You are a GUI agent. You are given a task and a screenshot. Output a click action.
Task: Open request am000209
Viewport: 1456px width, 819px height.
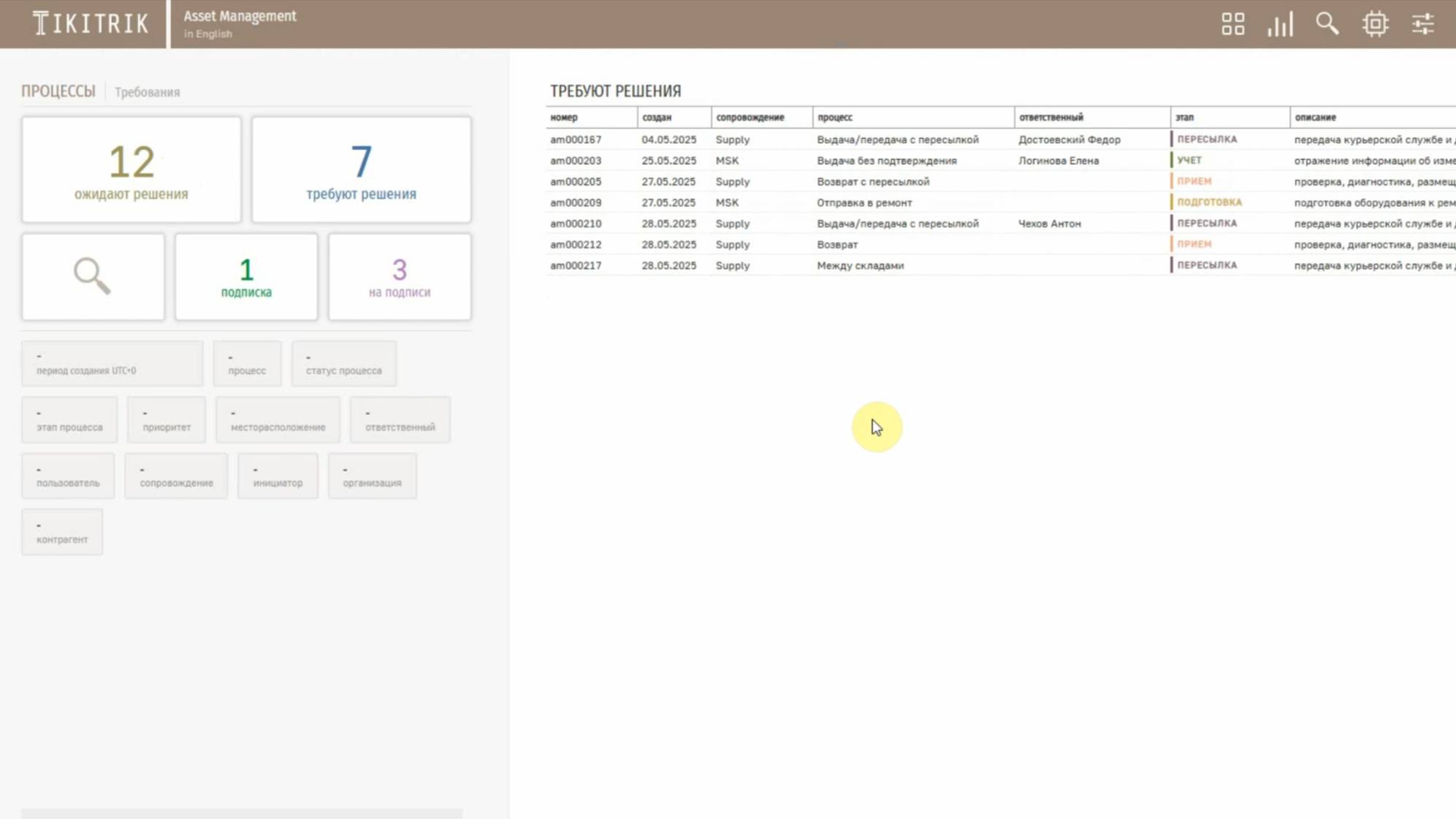(576, 202)
